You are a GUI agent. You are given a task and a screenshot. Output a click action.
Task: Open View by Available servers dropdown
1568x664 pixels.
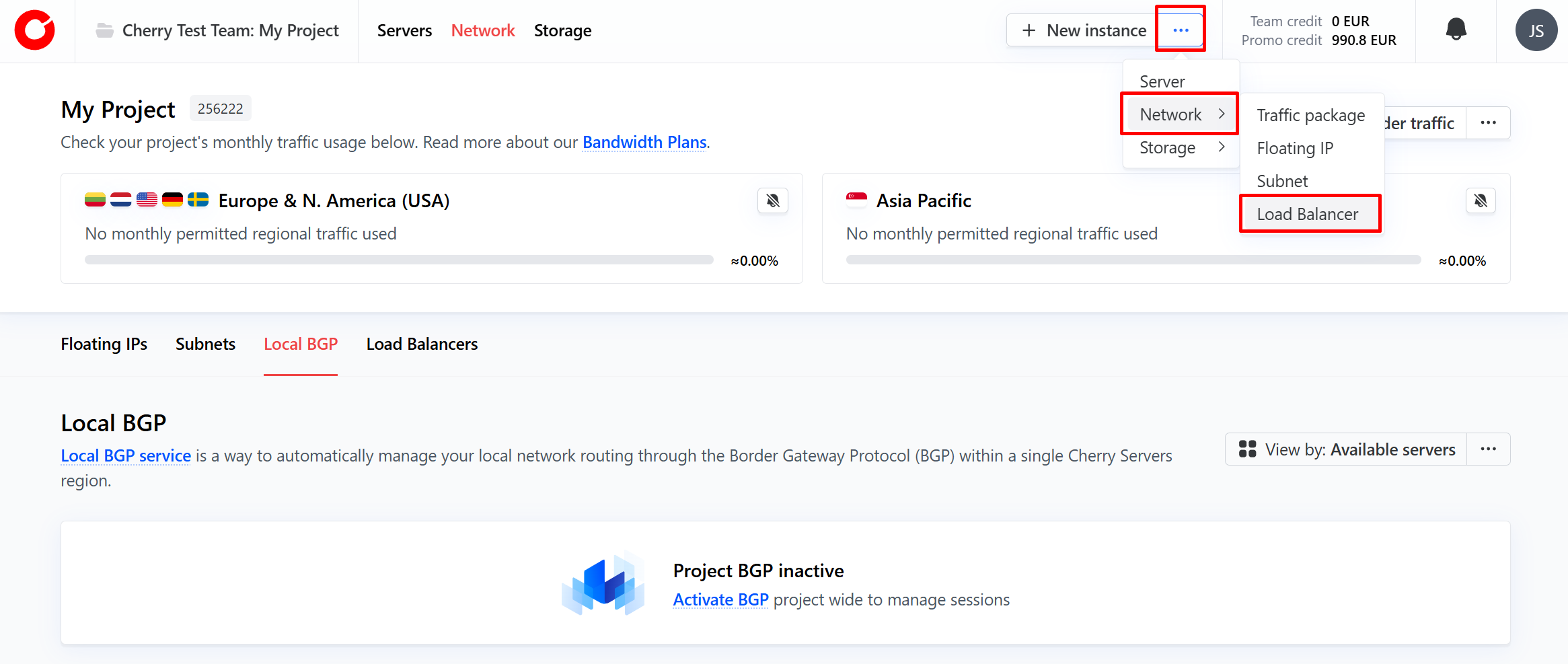(1347, 449)
